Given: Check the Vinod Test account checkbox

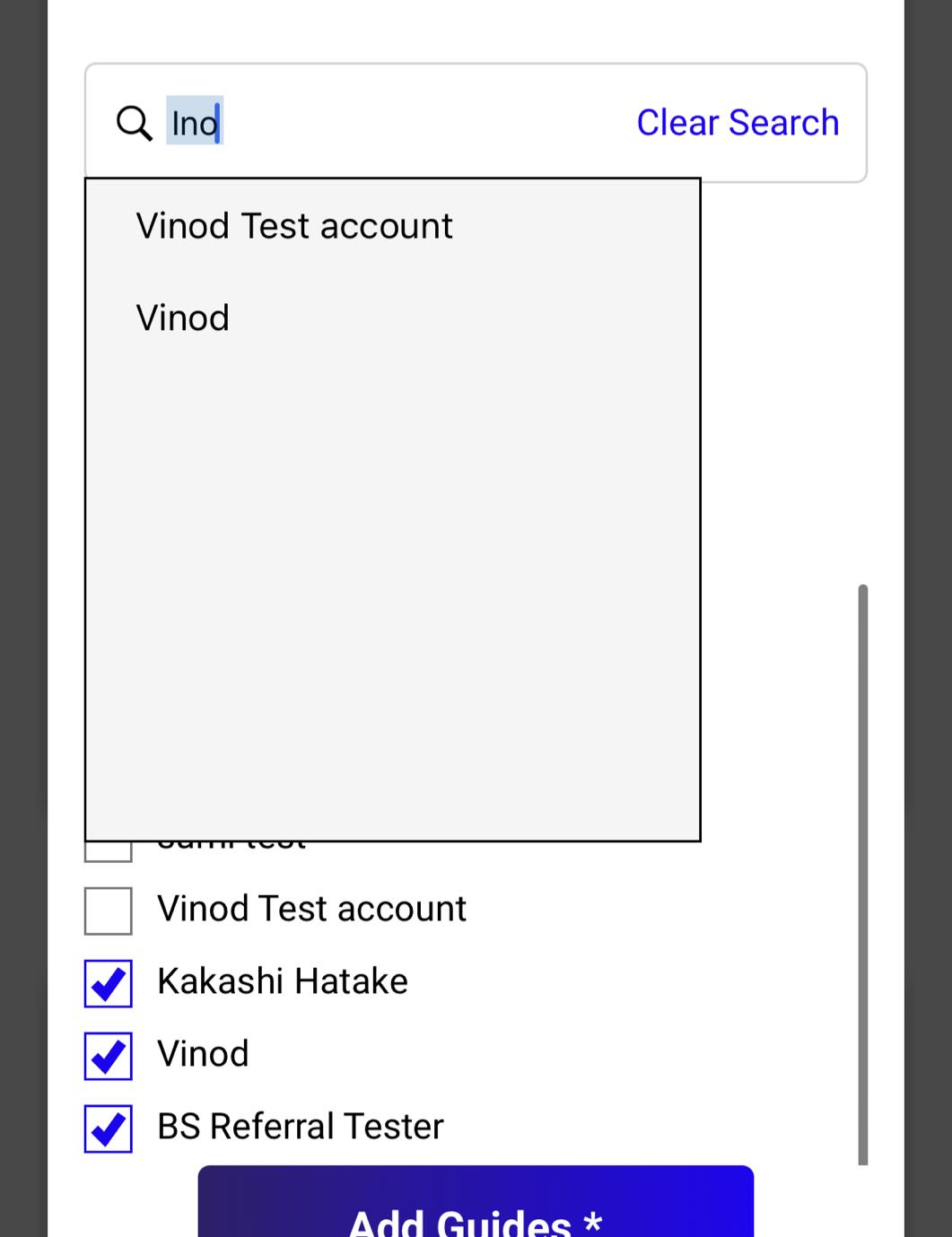Looking at the screenshot, I should click(109, 910).
